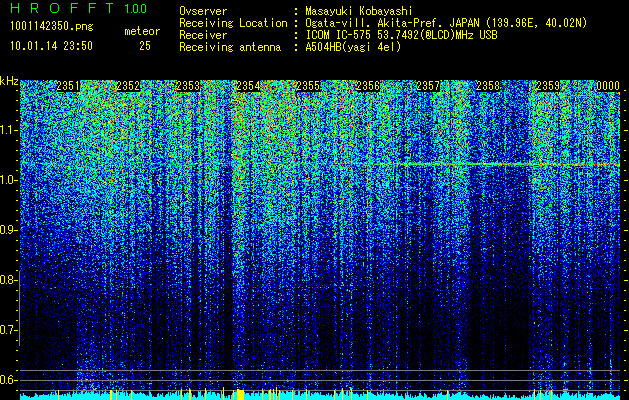The image size is (629, 400).
Task: Click the Receiving antenna field label
Action: pyautogui.click(x=230, y=47)
